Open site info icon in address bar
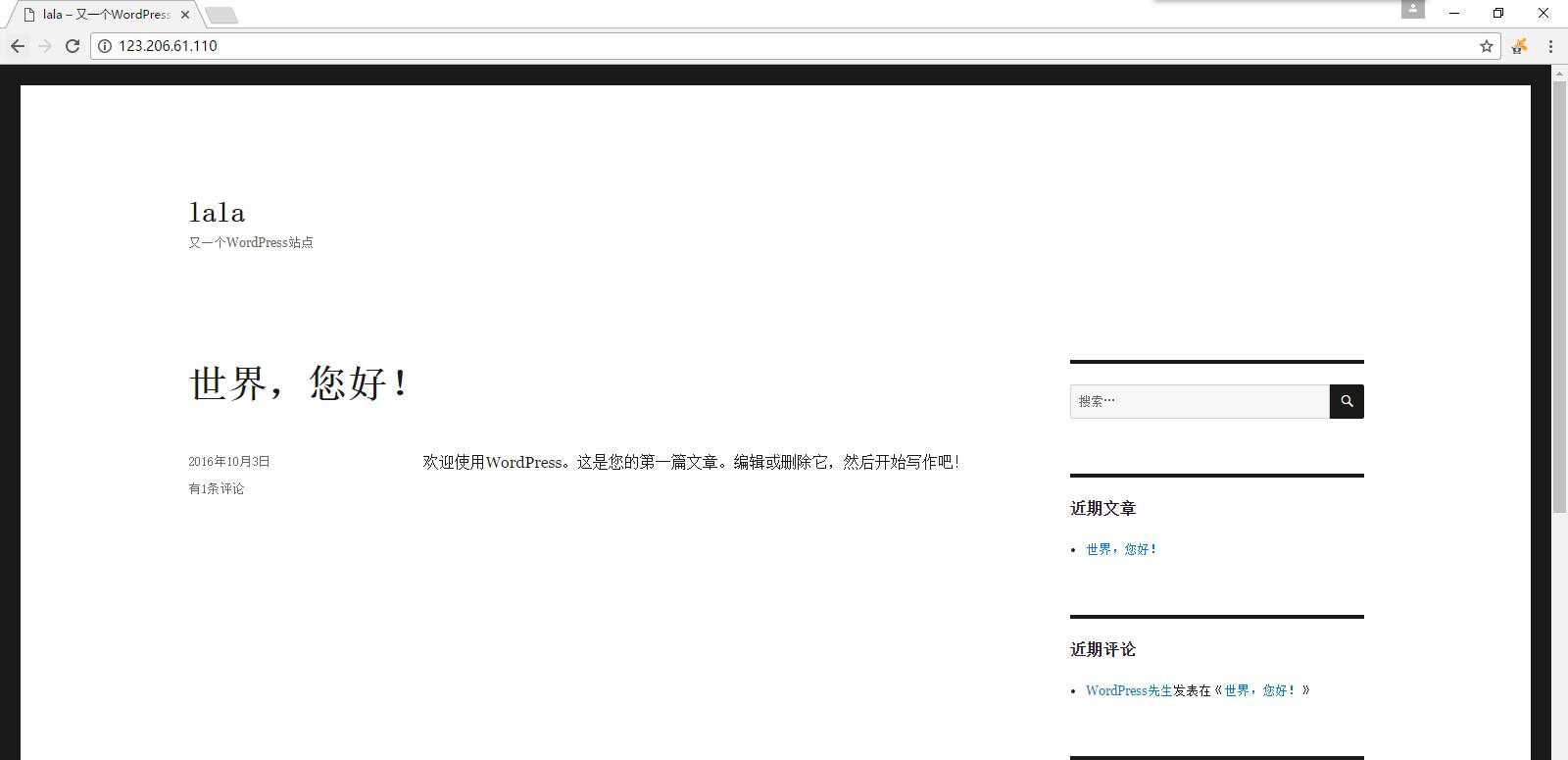Image resolution: width=1568 pixels, height=760 pixels. 105,46
